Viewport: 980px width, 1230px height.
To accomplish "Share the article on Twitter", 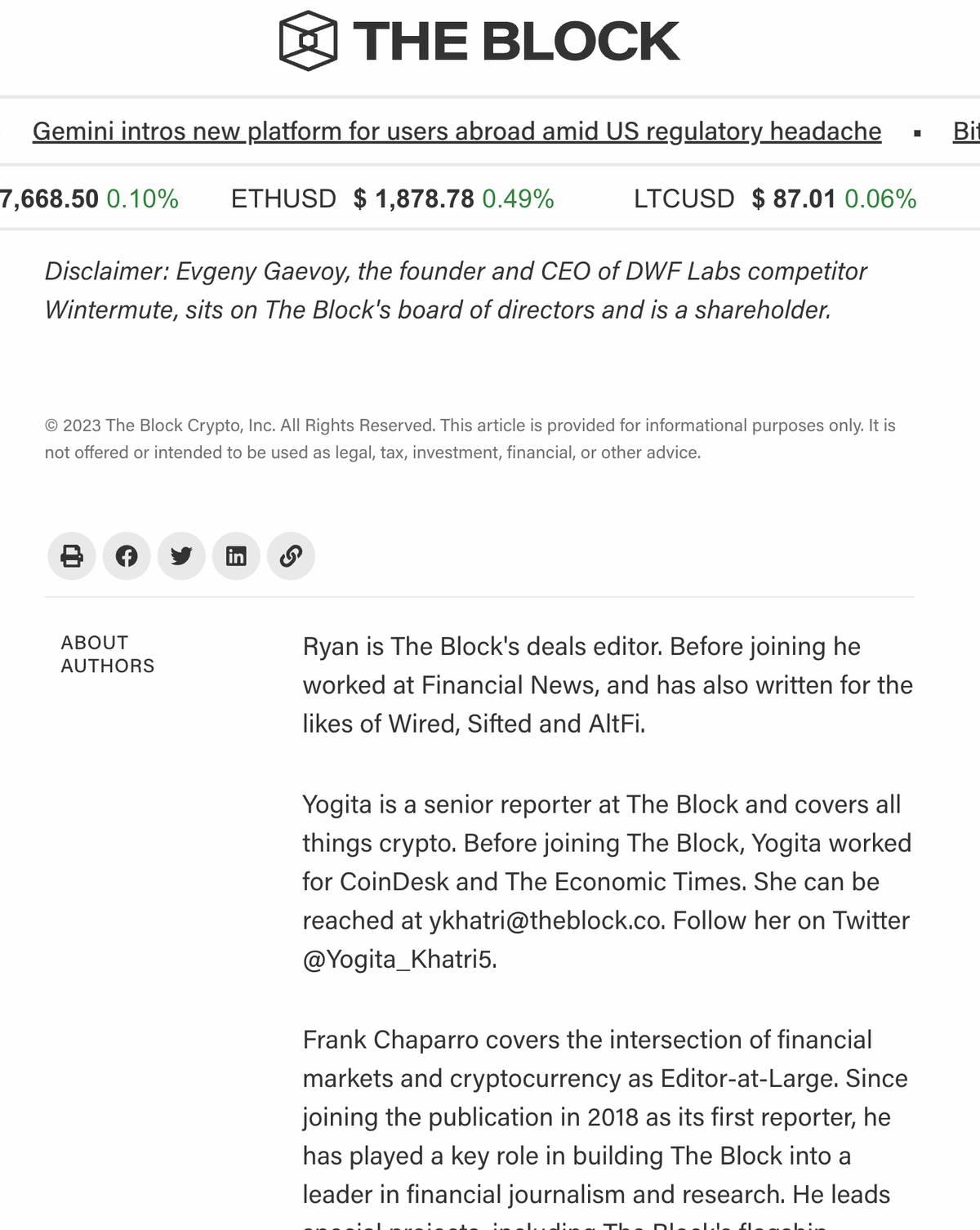I will pos(181,556).
